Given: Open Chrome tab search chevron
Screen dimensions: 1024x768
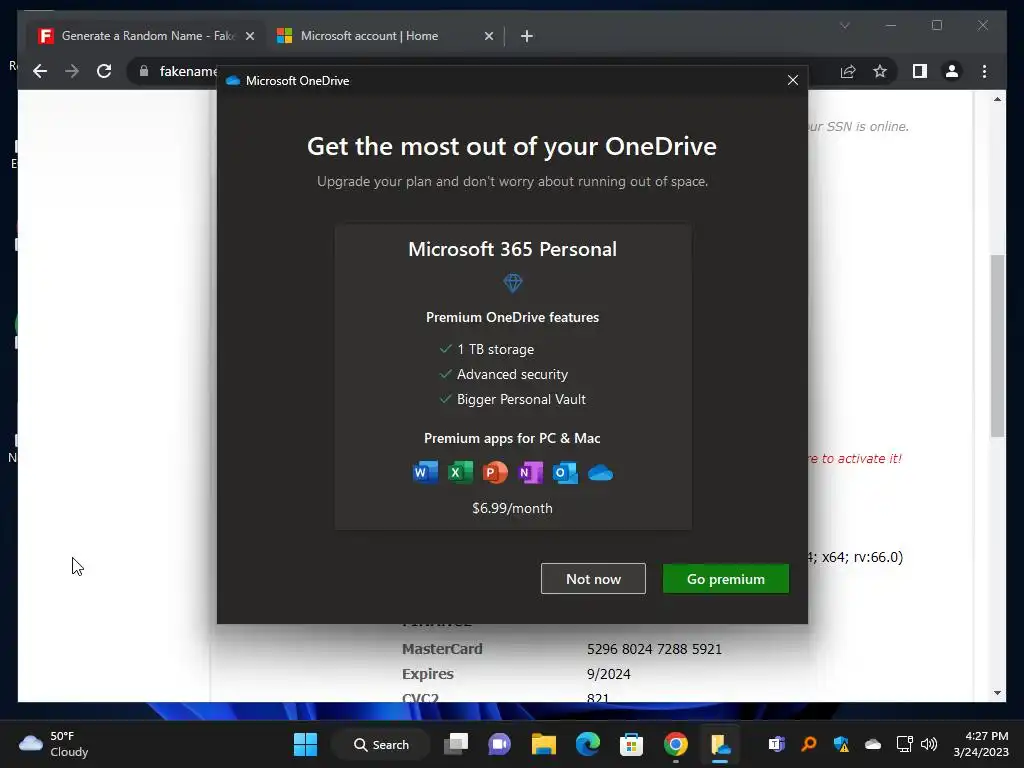Looking at the screenshot, I should coord(844,25).
